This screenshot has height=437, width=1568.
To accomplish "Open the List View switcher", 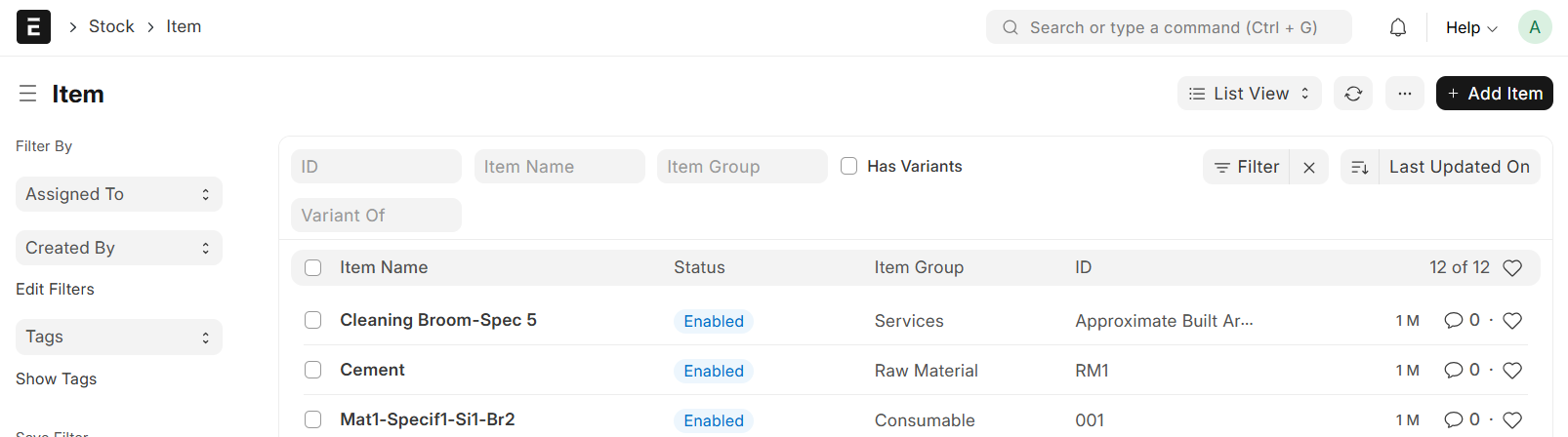I will pyautogui.click(x=1249, y=94).
